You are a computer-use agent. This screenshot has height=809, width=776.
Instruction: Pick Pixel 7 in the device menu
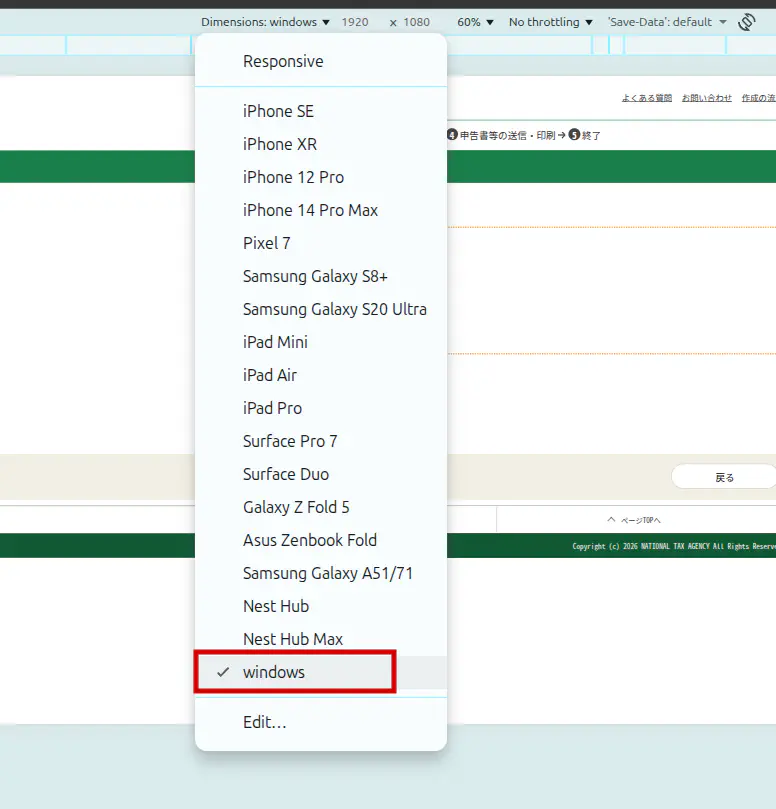(x=266, y=243)
